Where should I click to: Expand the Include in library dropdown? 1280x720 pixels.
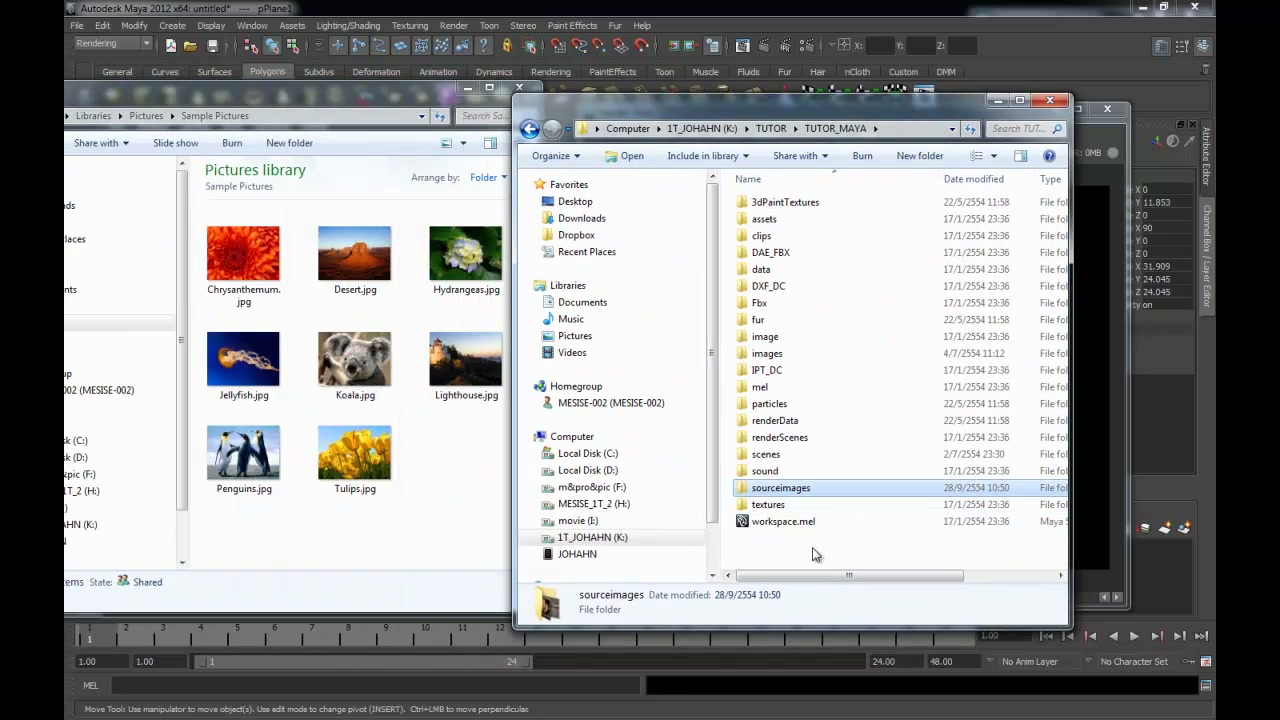point(708,156)
